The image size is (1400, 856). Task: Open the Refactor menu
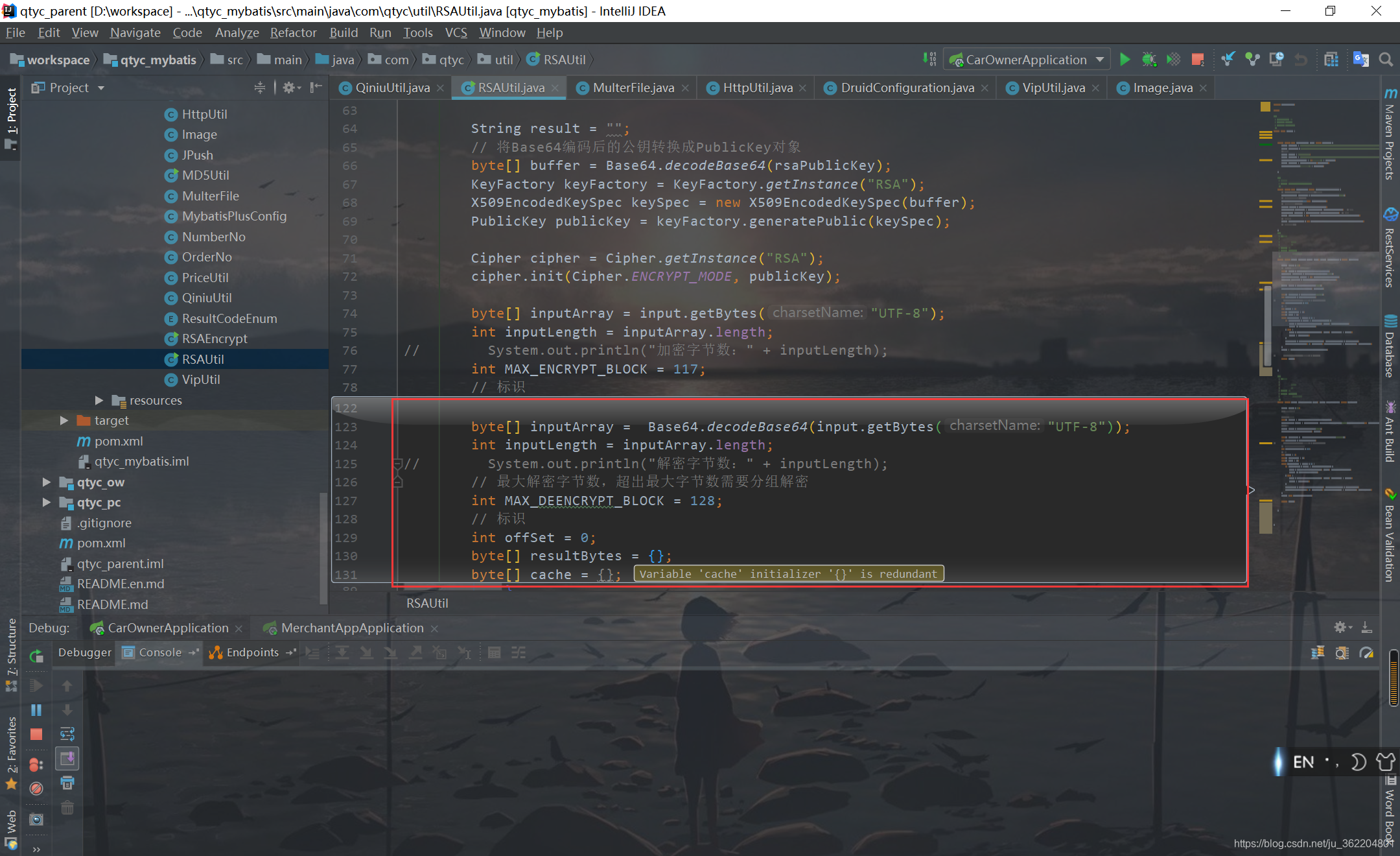293,32
